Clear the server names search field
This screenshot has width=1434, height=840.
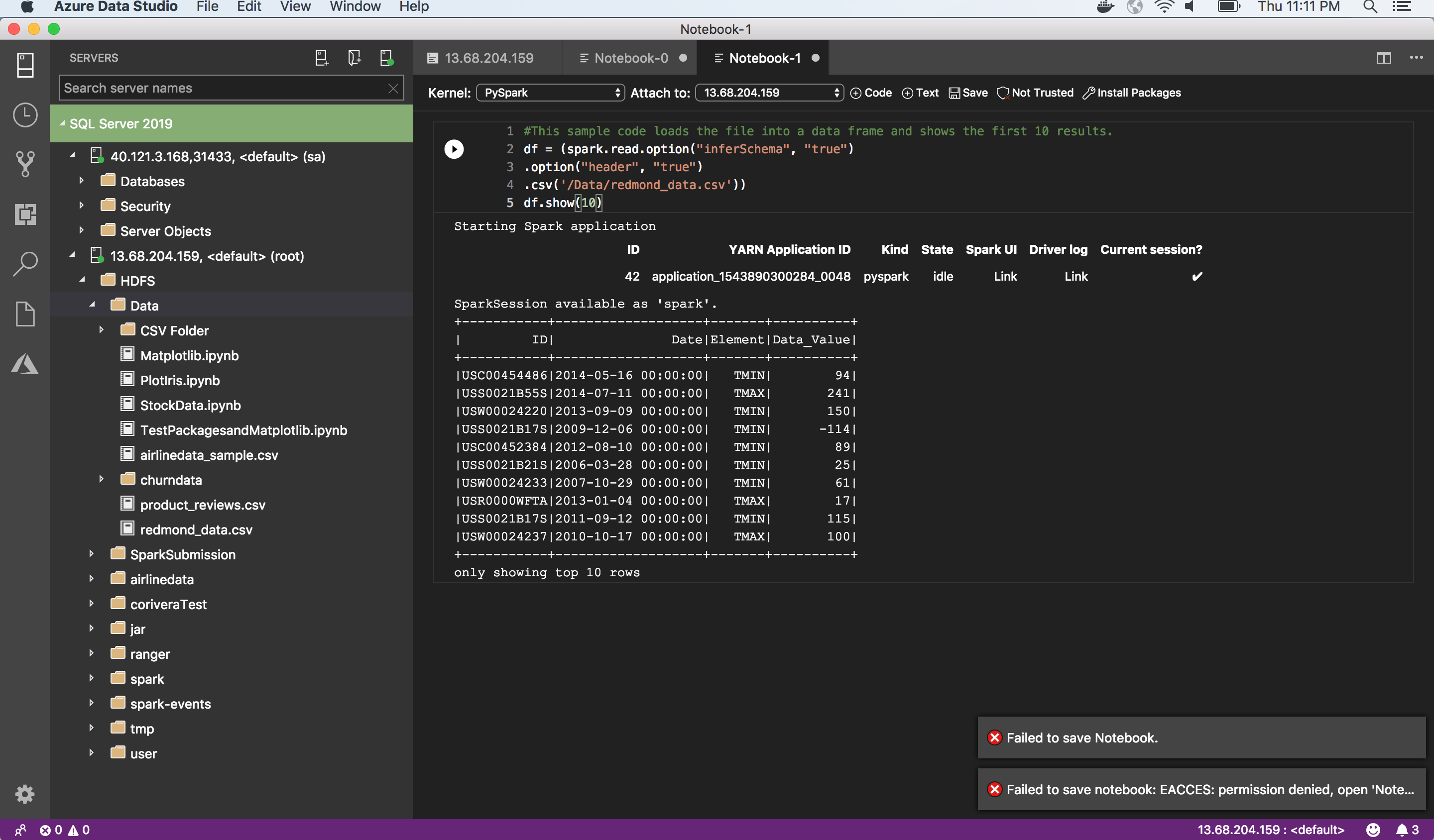coord(393,88)
